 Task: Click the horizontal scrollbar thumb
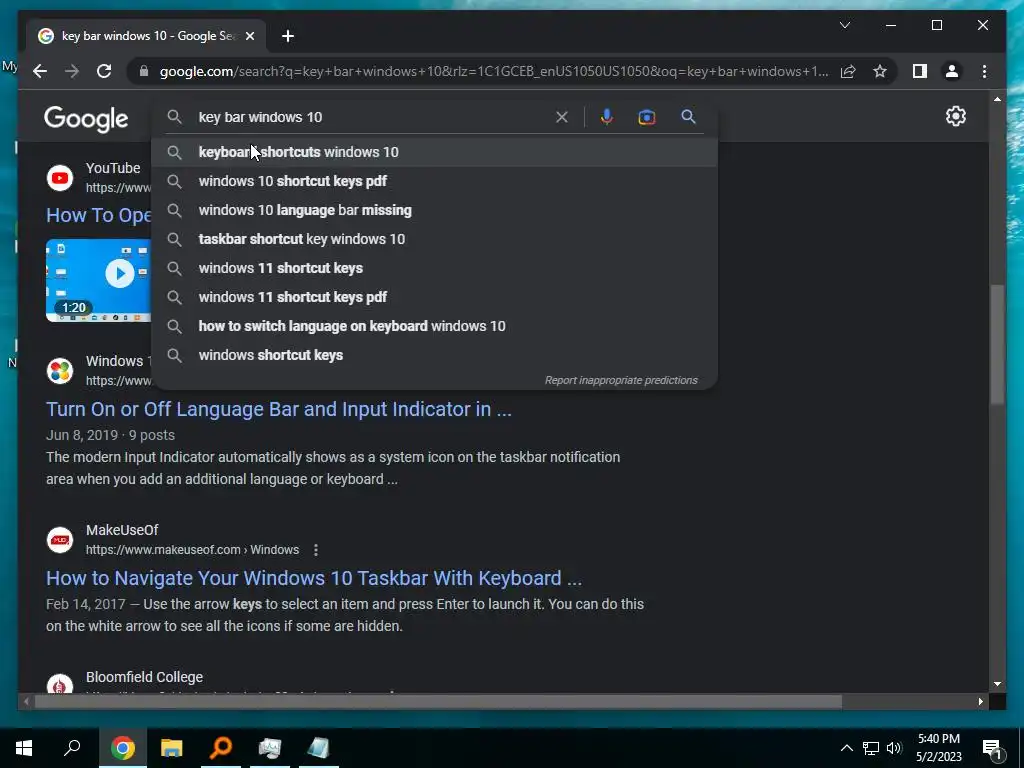click(438, 702)
